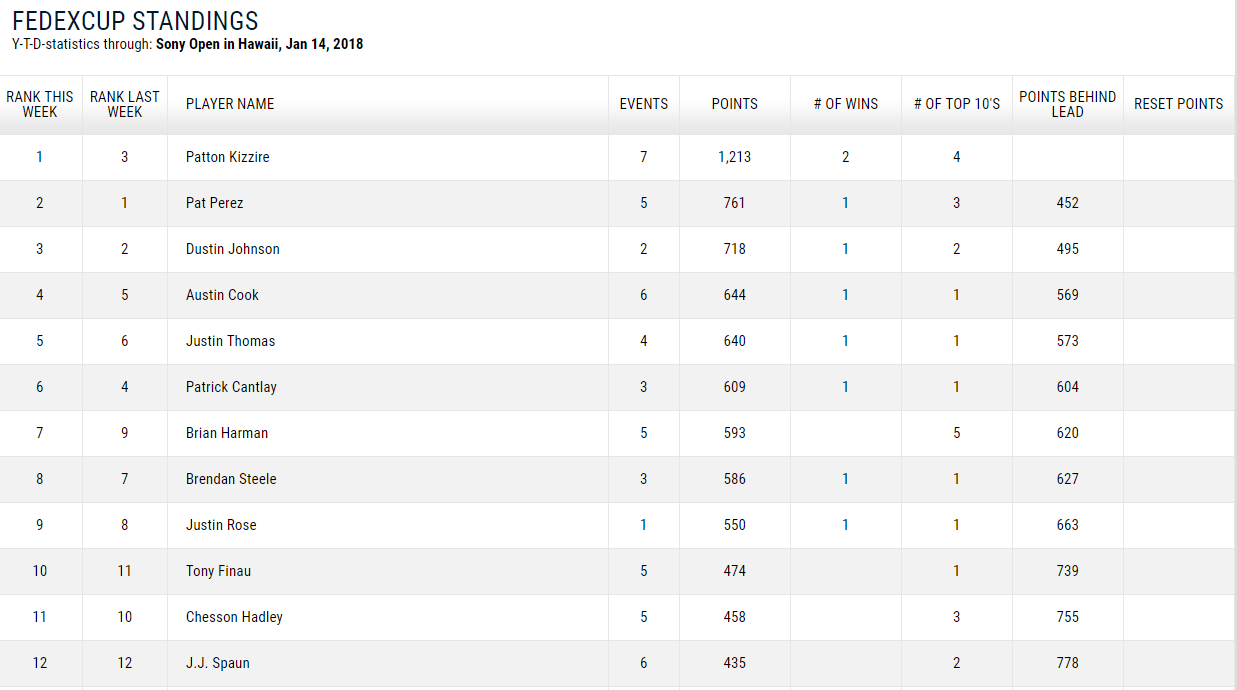
Task: Open Patrick Cantlay's profile link
Action: click(231, 387)
